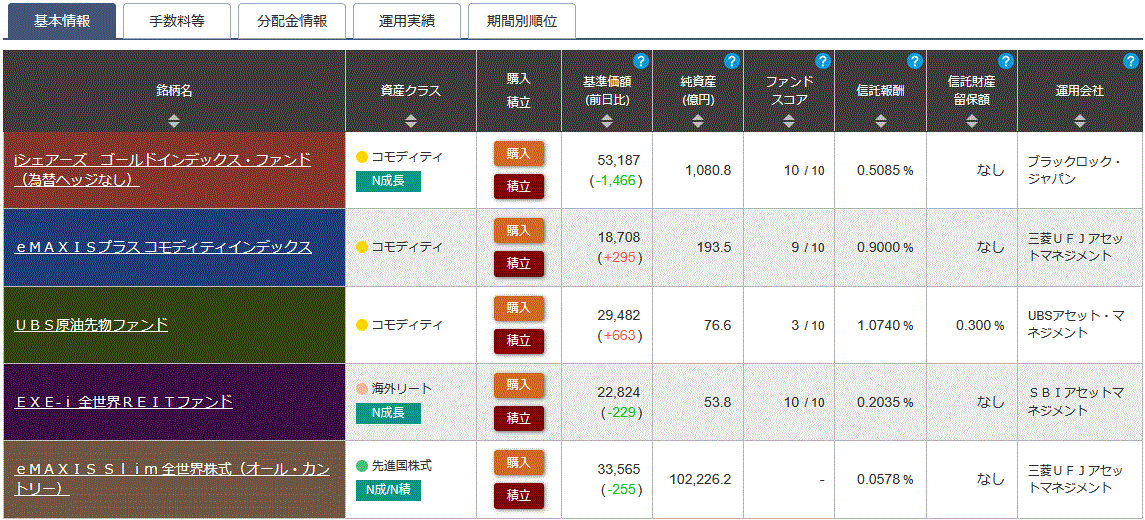
Task: Open the 分配金情報 tab
Action: 292,21
